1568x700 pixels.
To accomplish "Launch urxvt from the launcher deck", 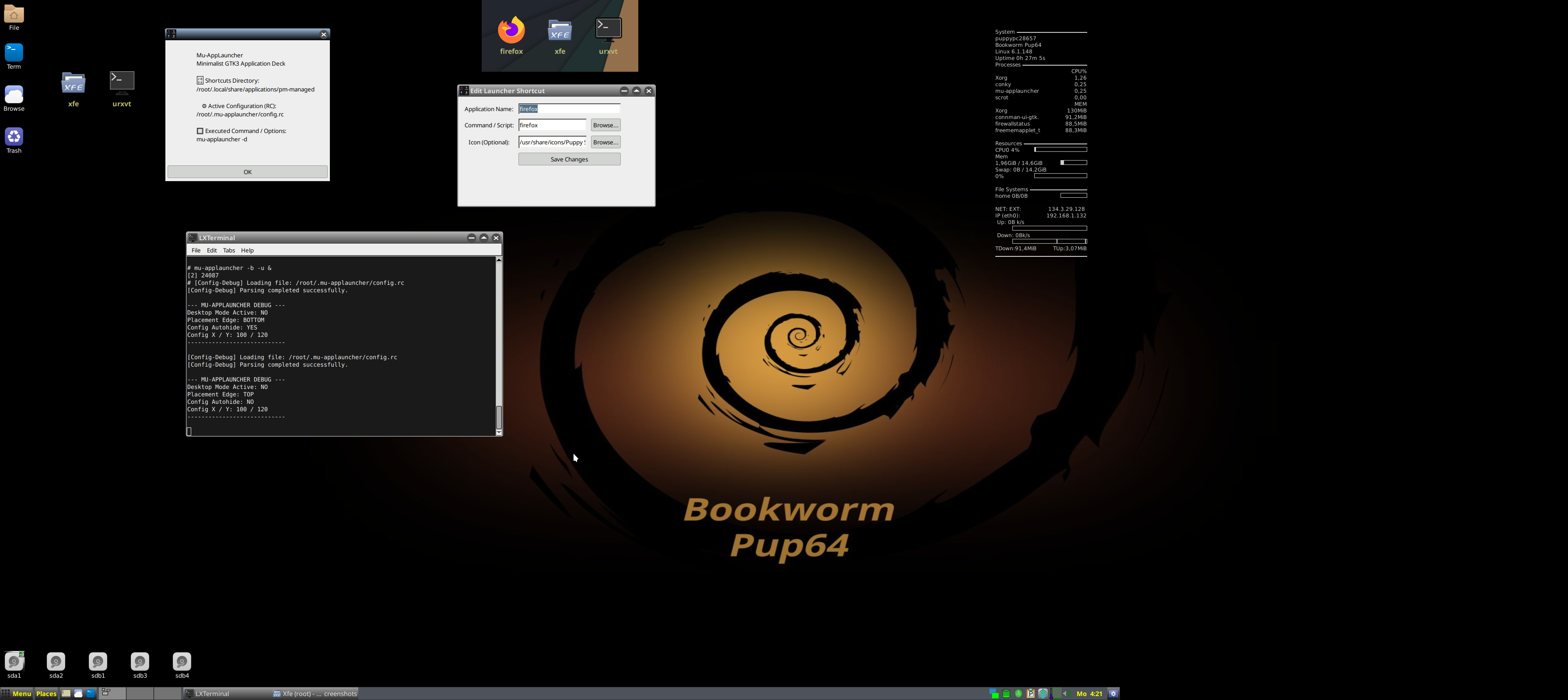I will 608,31.
